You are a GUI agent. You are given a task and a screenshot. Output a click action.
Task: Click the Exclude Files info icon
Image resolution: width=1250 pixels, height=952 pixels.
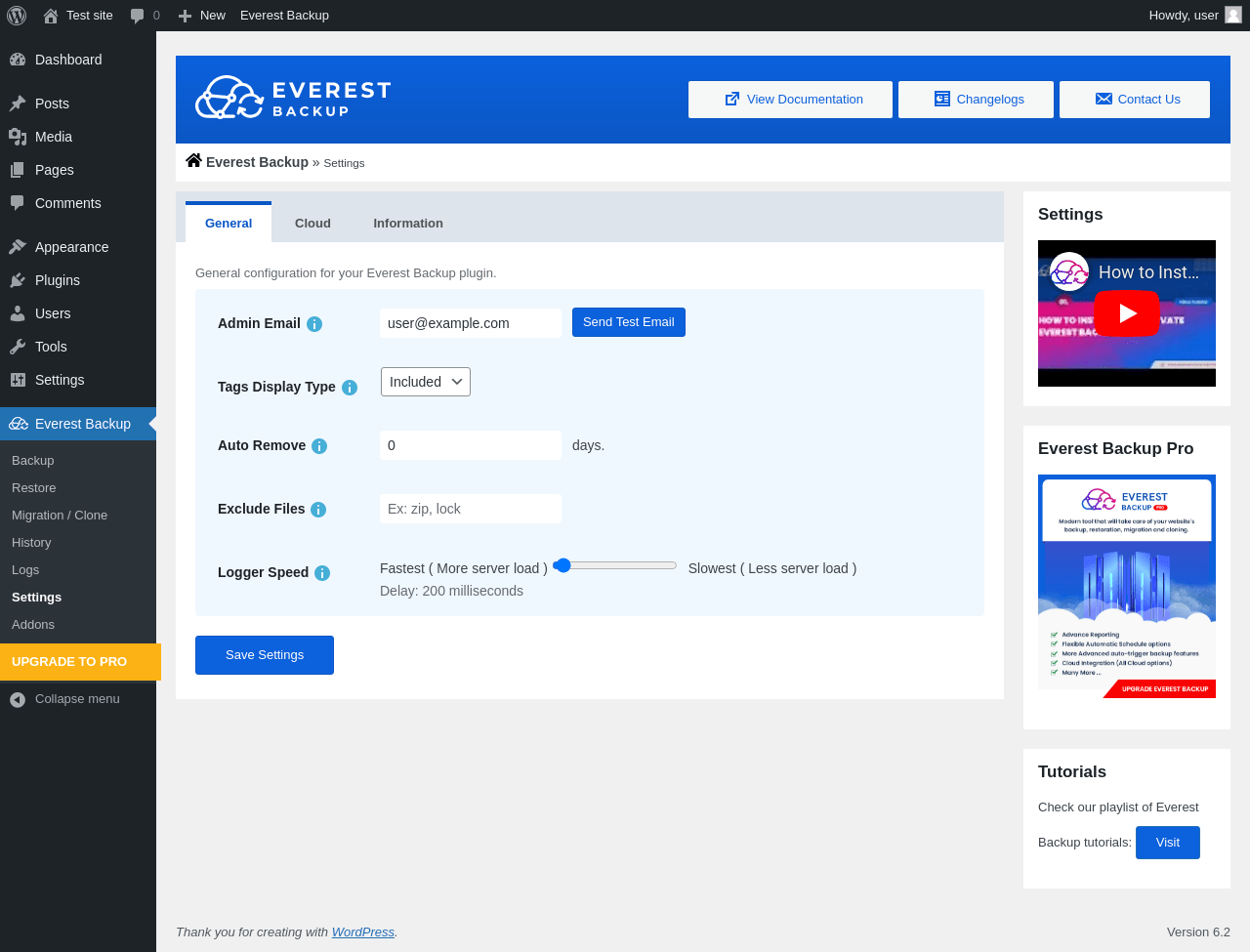[318, 510]
